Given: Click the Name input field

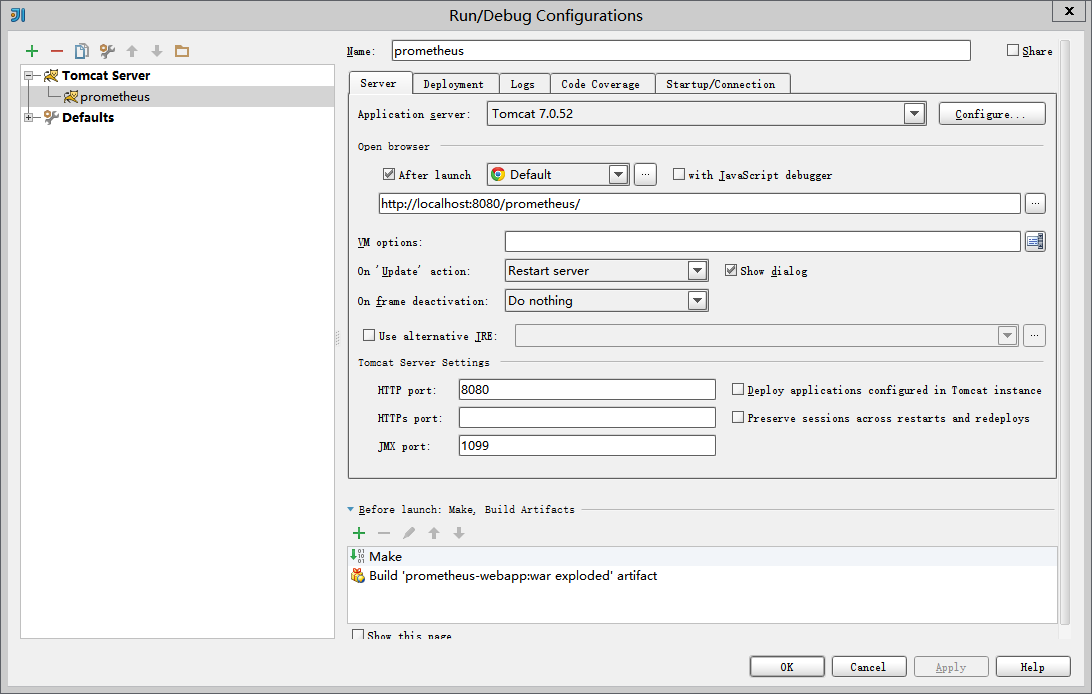Looking at the screenshot, I should point(680,50).
